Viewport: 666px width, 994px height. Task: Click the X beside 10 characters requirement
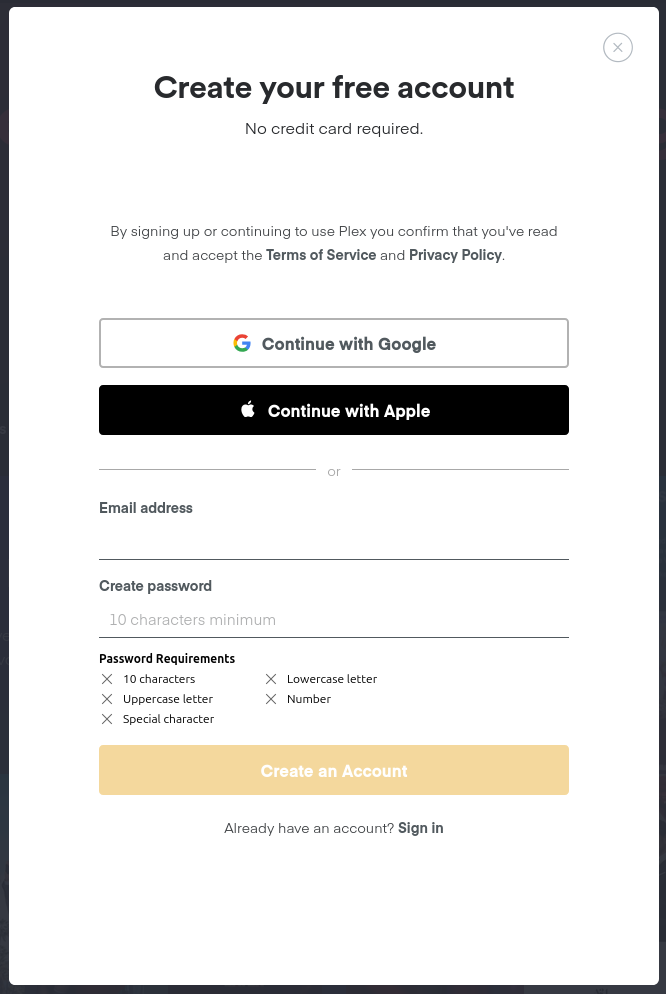107,679
